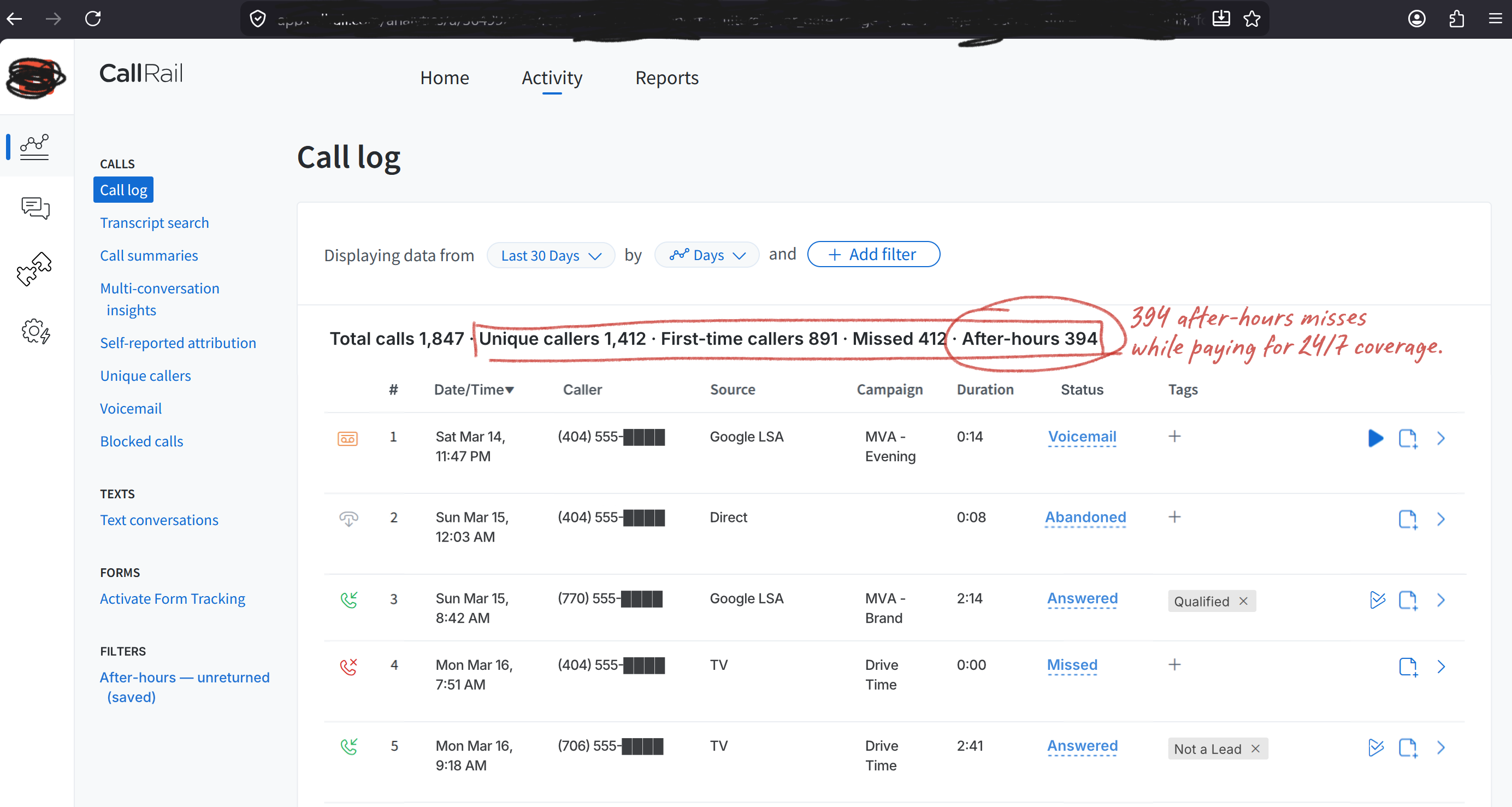Go back to the previous browser page
Image resolution: width=1512 pixels, height=807 pixels.
(15, 19)
